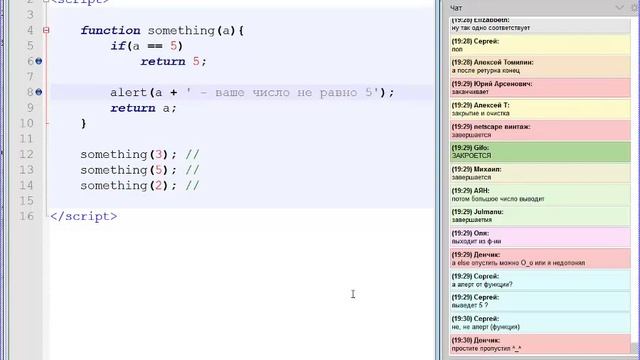Viewport: 640px width, 360px height.
Task: Select the chat message from Алексей Томилин
Action: [x=540, y=66]
